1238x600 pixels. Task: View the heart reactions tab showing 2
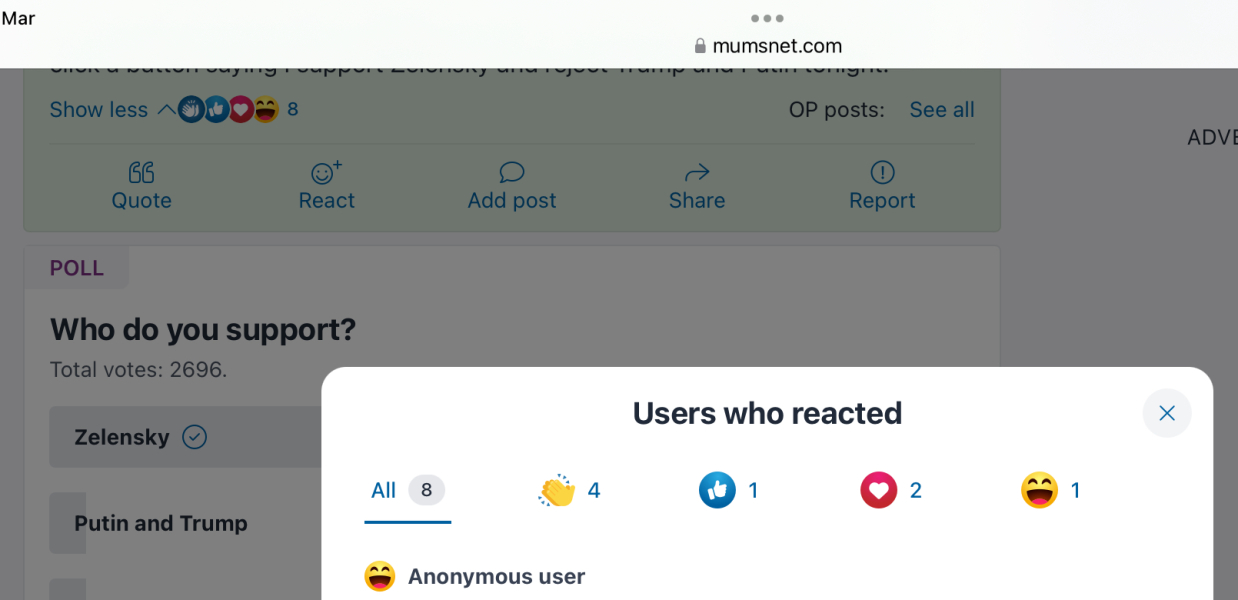click(x=889, y=490)
